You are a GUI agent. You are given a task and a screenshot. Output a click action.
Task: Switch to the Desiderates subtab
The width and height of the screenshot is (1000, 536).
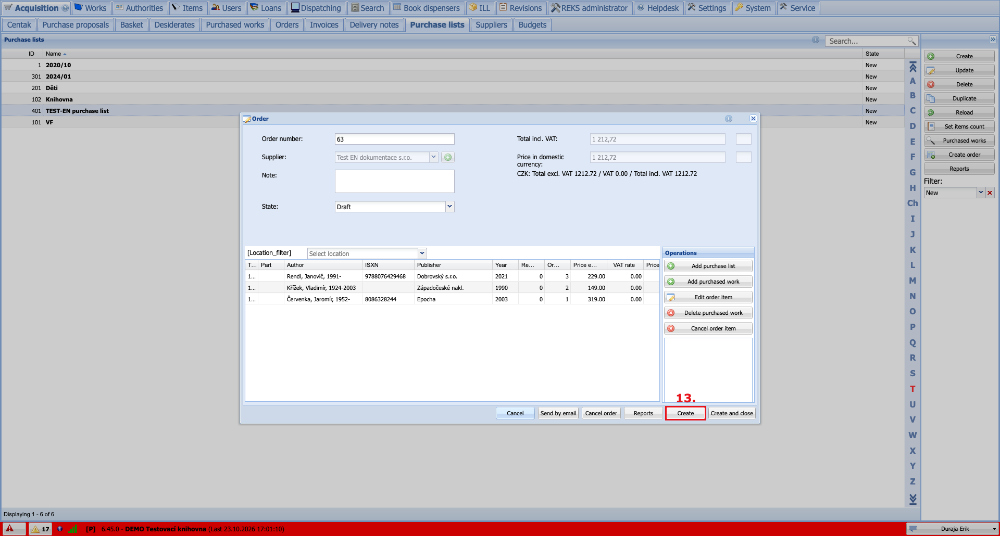175,25
